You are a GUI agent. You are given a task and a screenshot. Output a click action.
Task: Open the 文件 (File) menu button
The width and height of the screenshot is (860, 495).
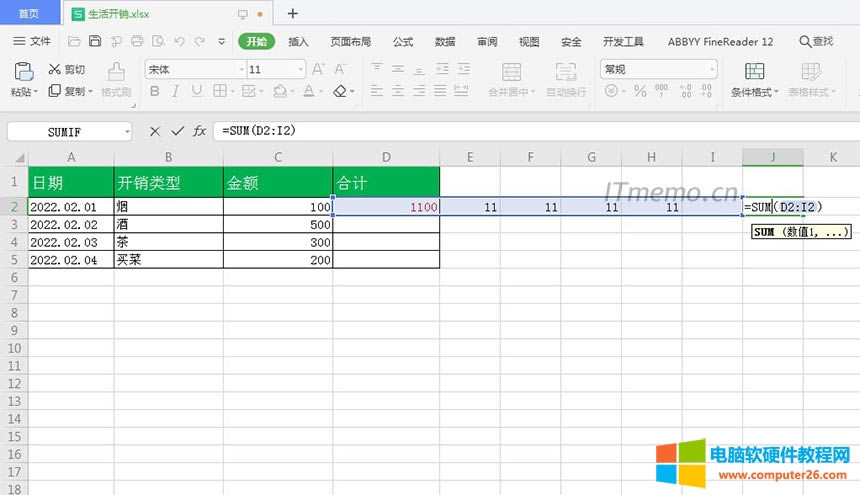pos(32,41)
